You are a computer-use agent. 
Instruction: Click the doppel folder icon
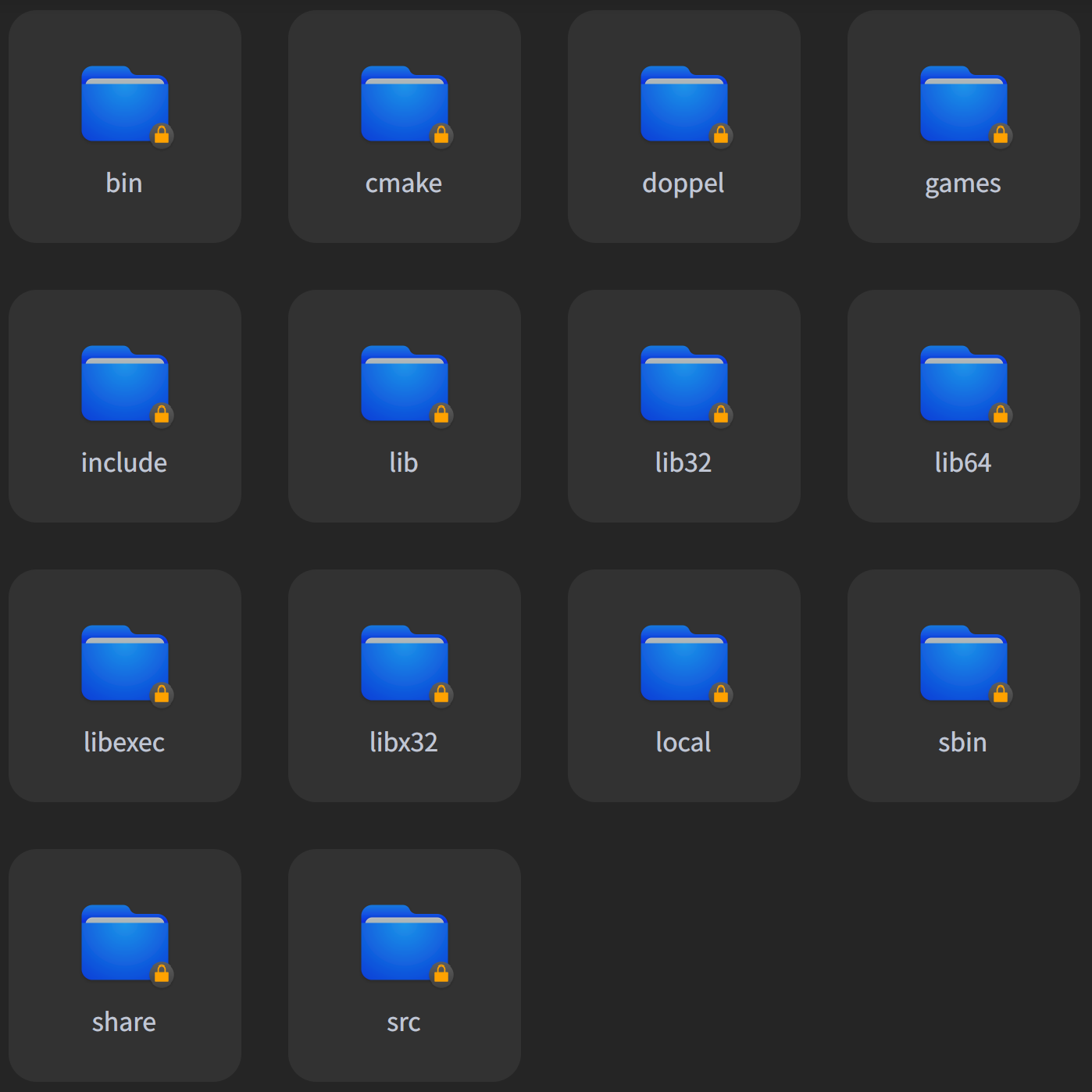[684, 104]
